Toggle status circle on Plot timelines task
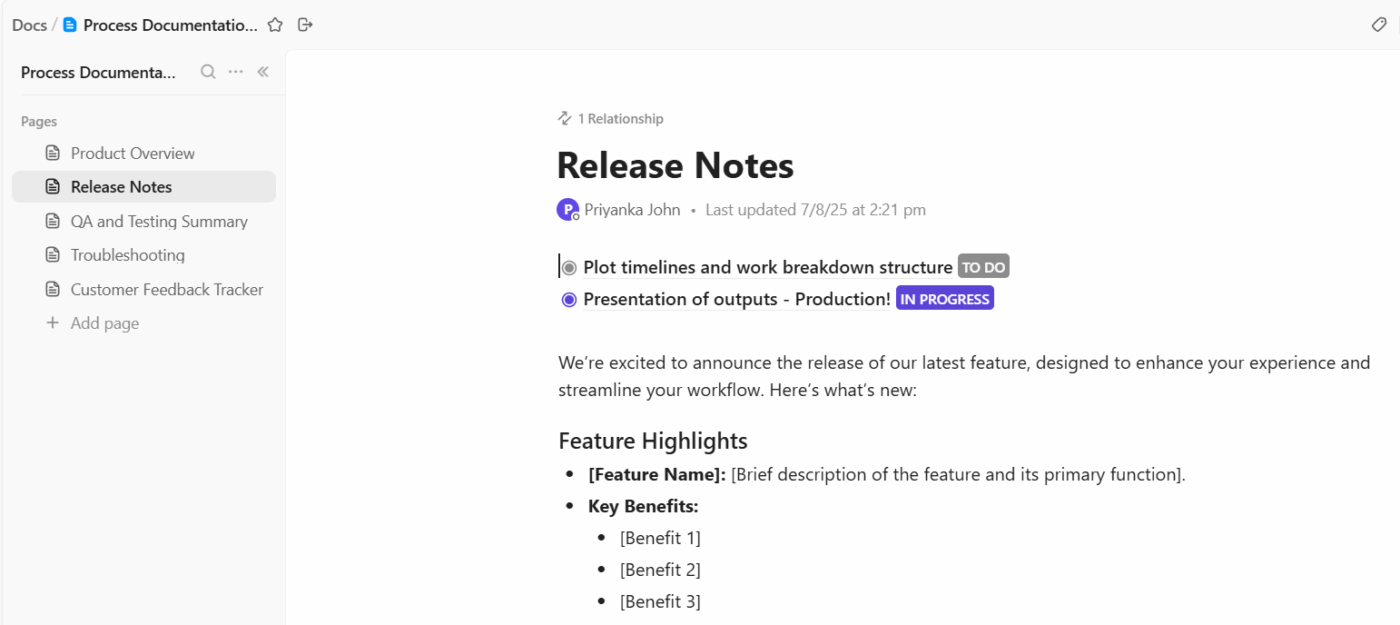1400x625 pixels. pos(570,267)
